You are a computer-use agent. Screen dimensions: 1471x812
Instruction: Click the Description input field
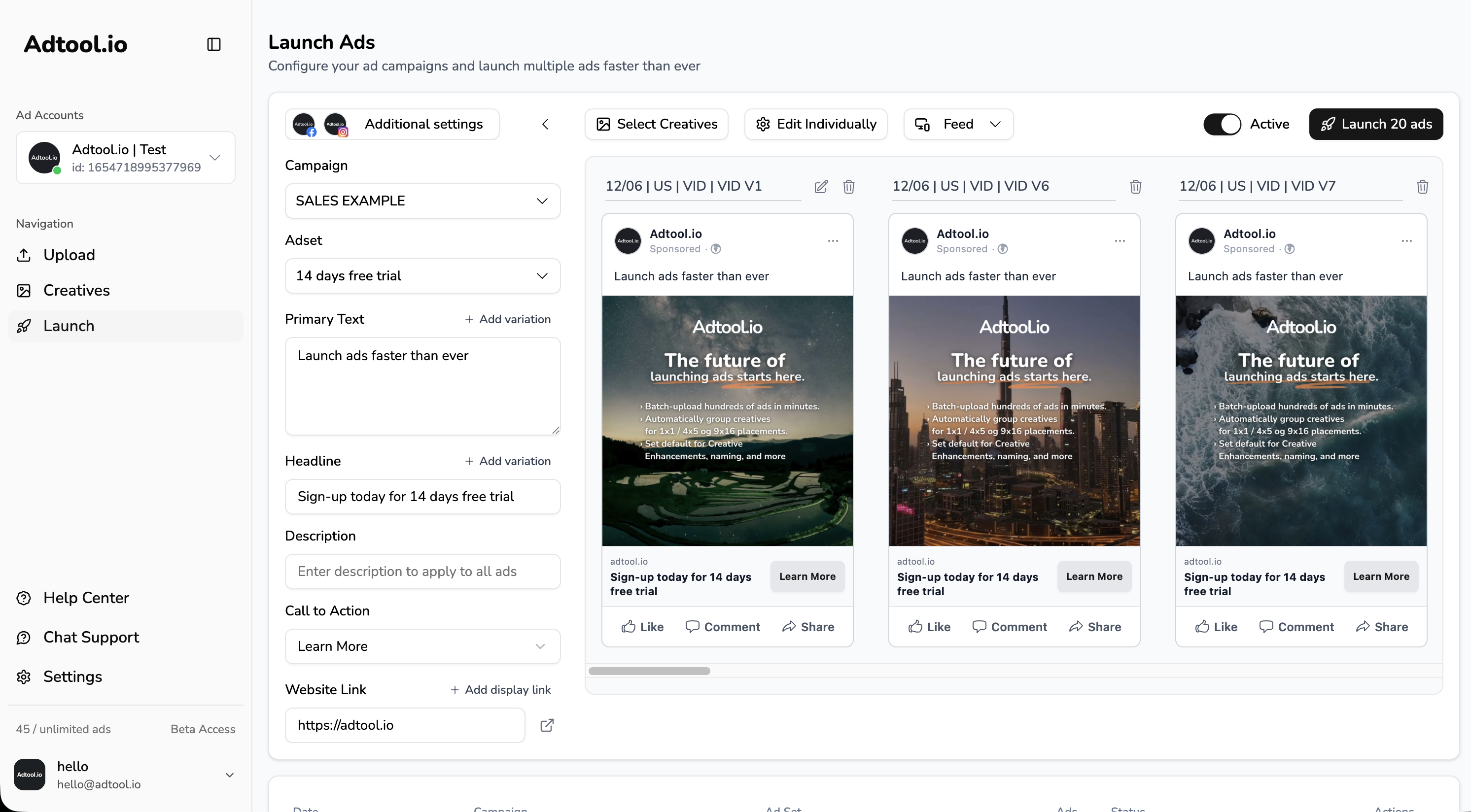click(x=422, y=571)
